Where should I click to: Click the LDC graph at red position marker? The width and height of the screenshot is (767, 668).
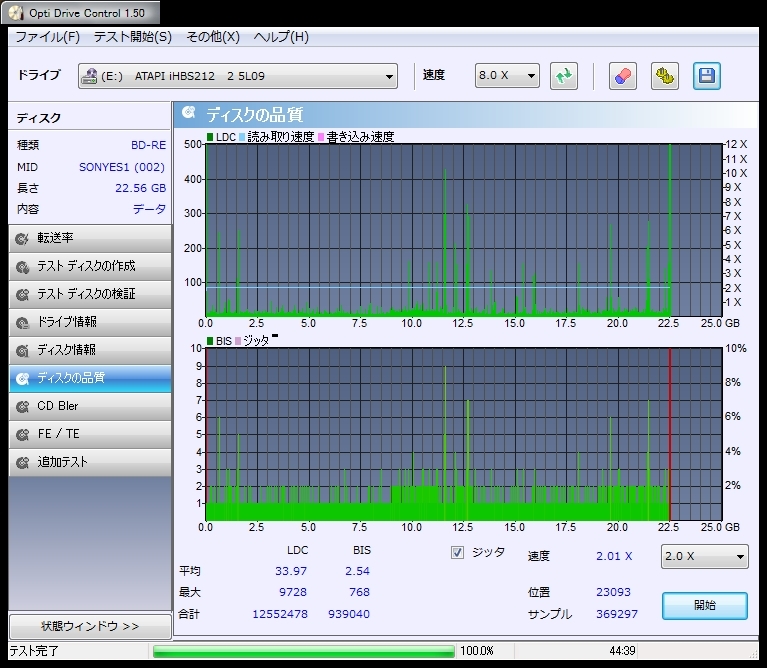(x=670, y=230)
